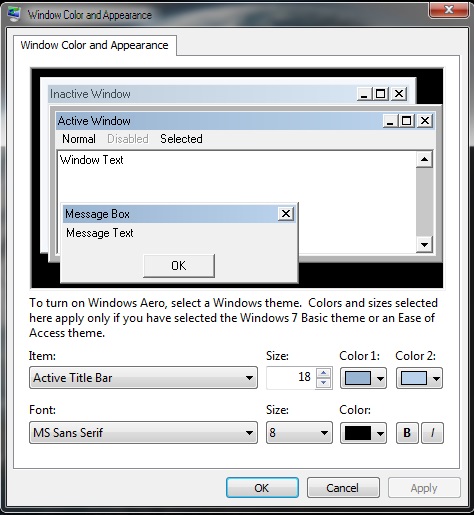The width and height of the screenshot is (475, 515).
Task: Open the Item dropdown showing Active Title Bar
Action: [143, 378]
